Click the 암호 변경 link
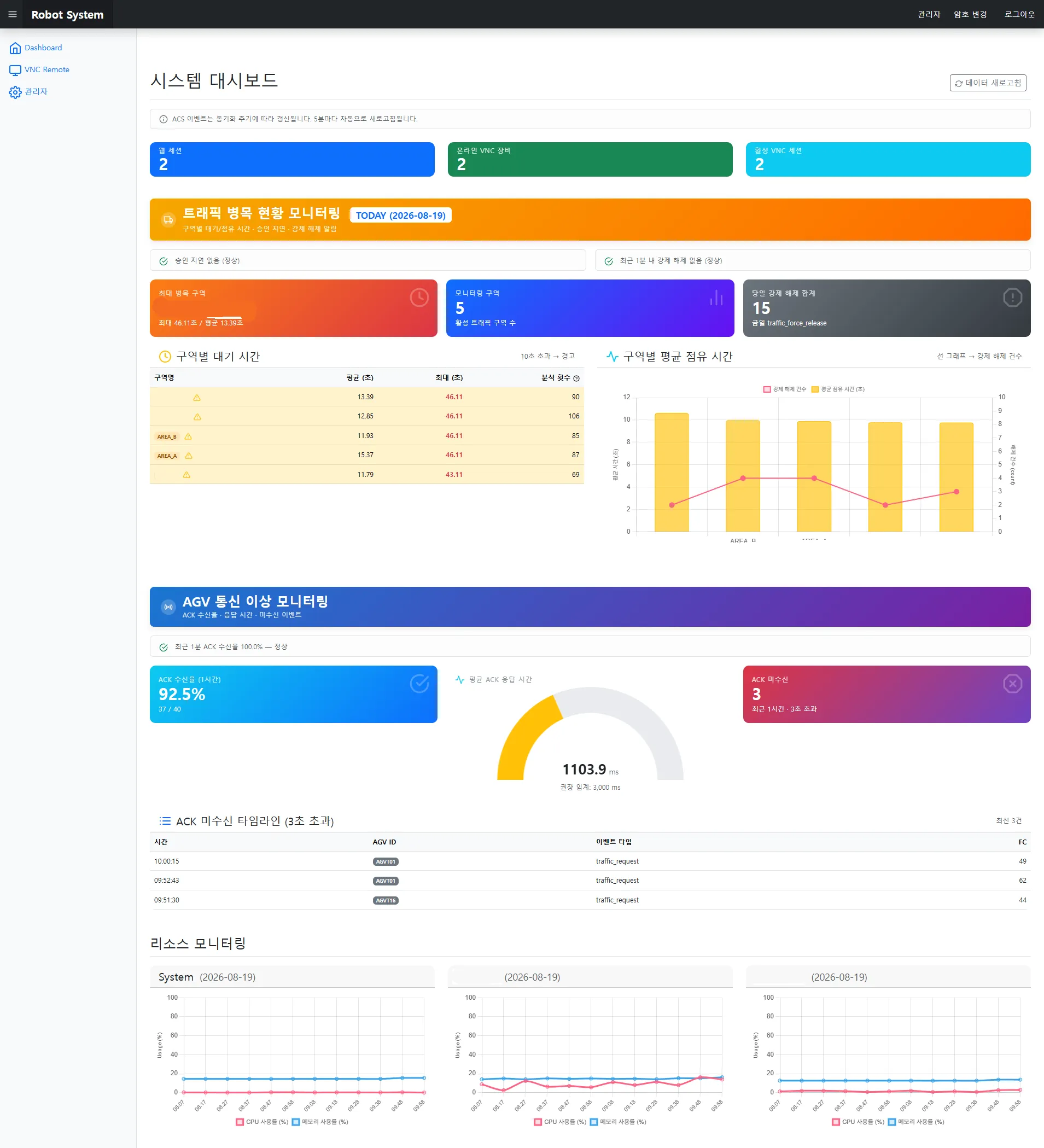 tap(970, 14)
